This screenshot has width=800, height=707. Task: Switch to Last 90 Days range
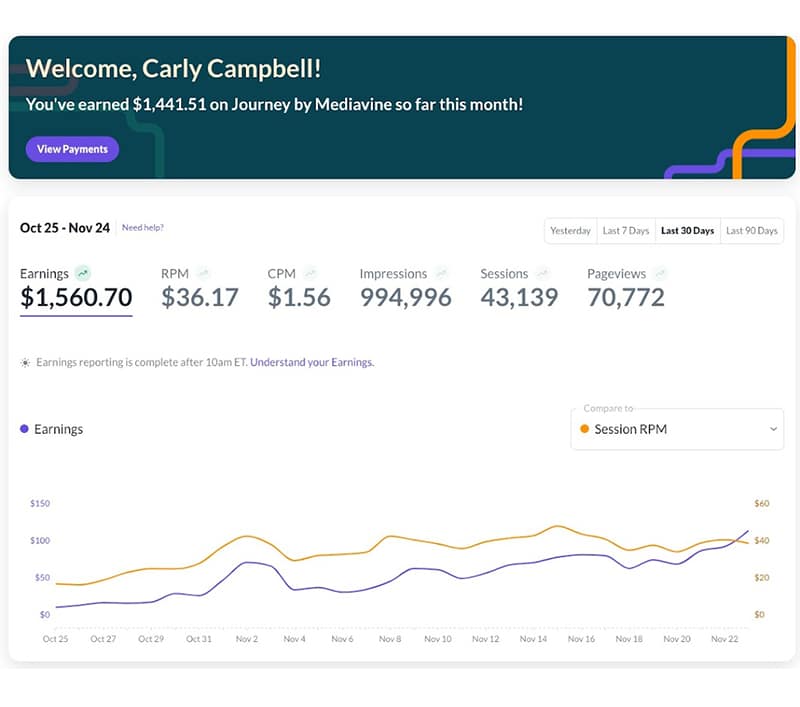[752, 231]
